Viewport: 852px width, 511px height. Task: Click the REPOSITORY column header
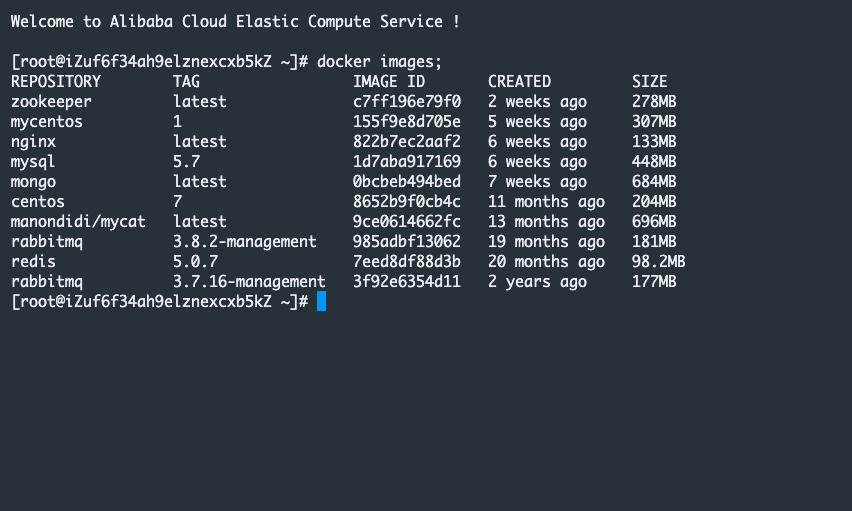[56, 81]
